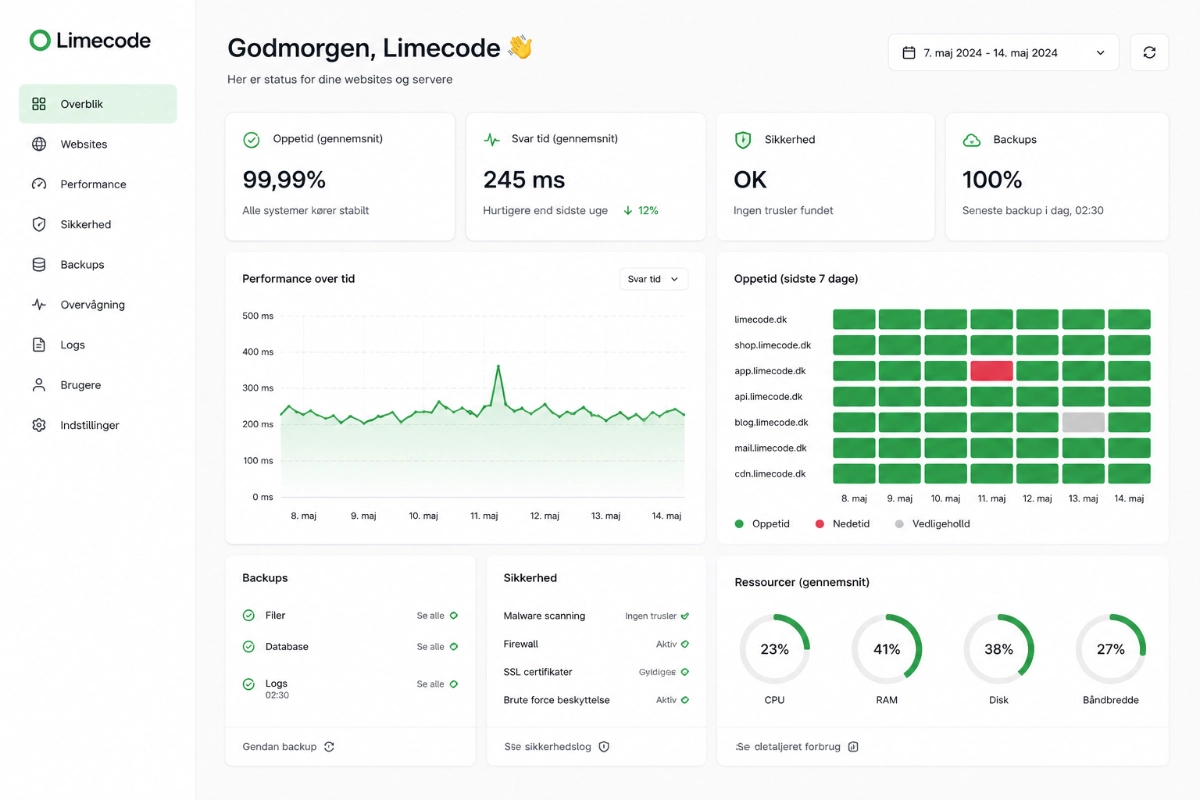Click the calendar icon in date picker

(x=909, y=53)
